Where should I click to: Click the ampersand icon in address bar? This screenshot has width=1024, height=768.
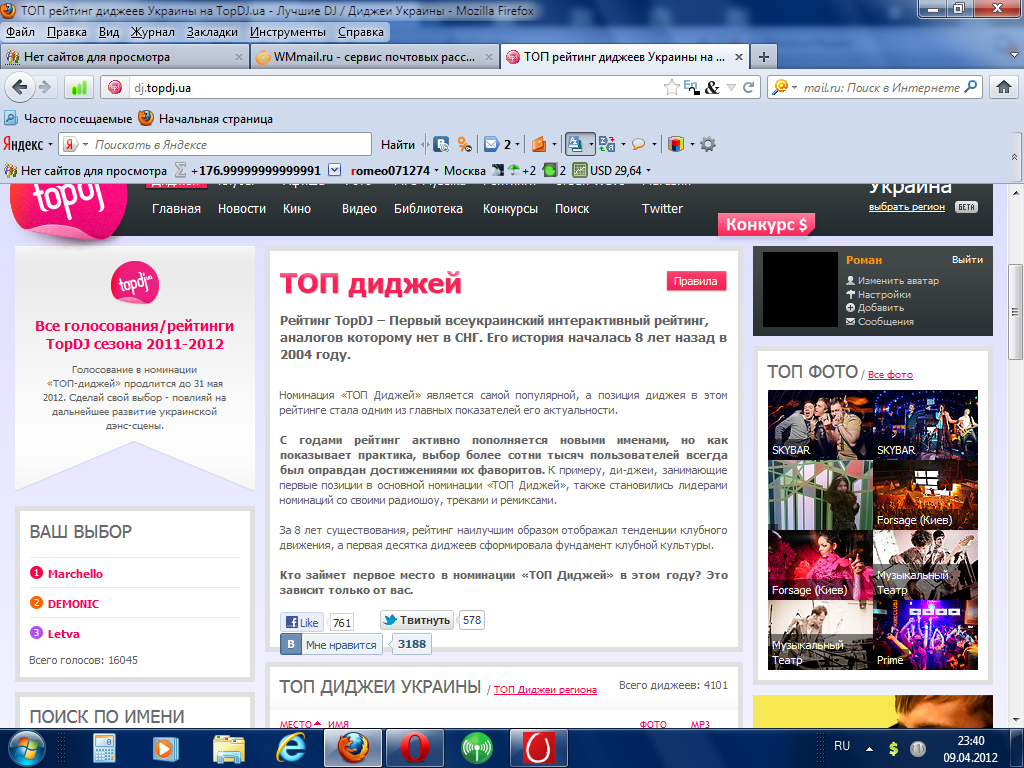712,87
